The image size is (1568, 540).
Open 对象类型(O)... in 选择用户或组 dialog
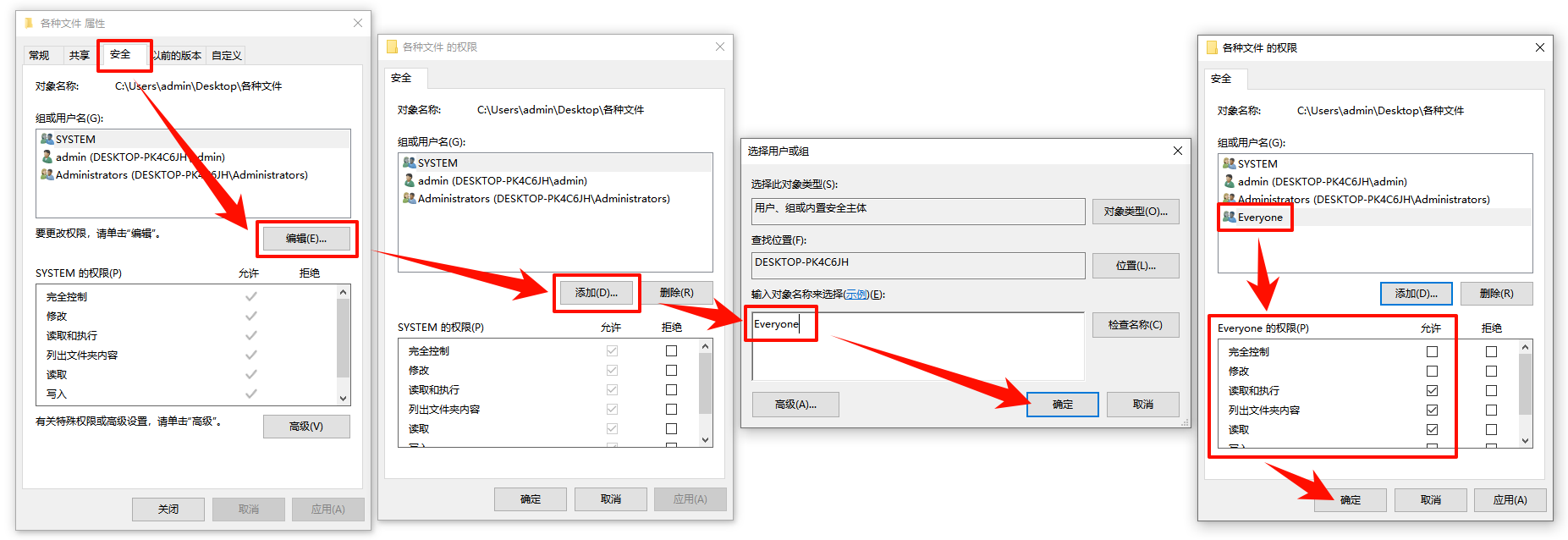pyautogui.click(x=1135, y=212)
